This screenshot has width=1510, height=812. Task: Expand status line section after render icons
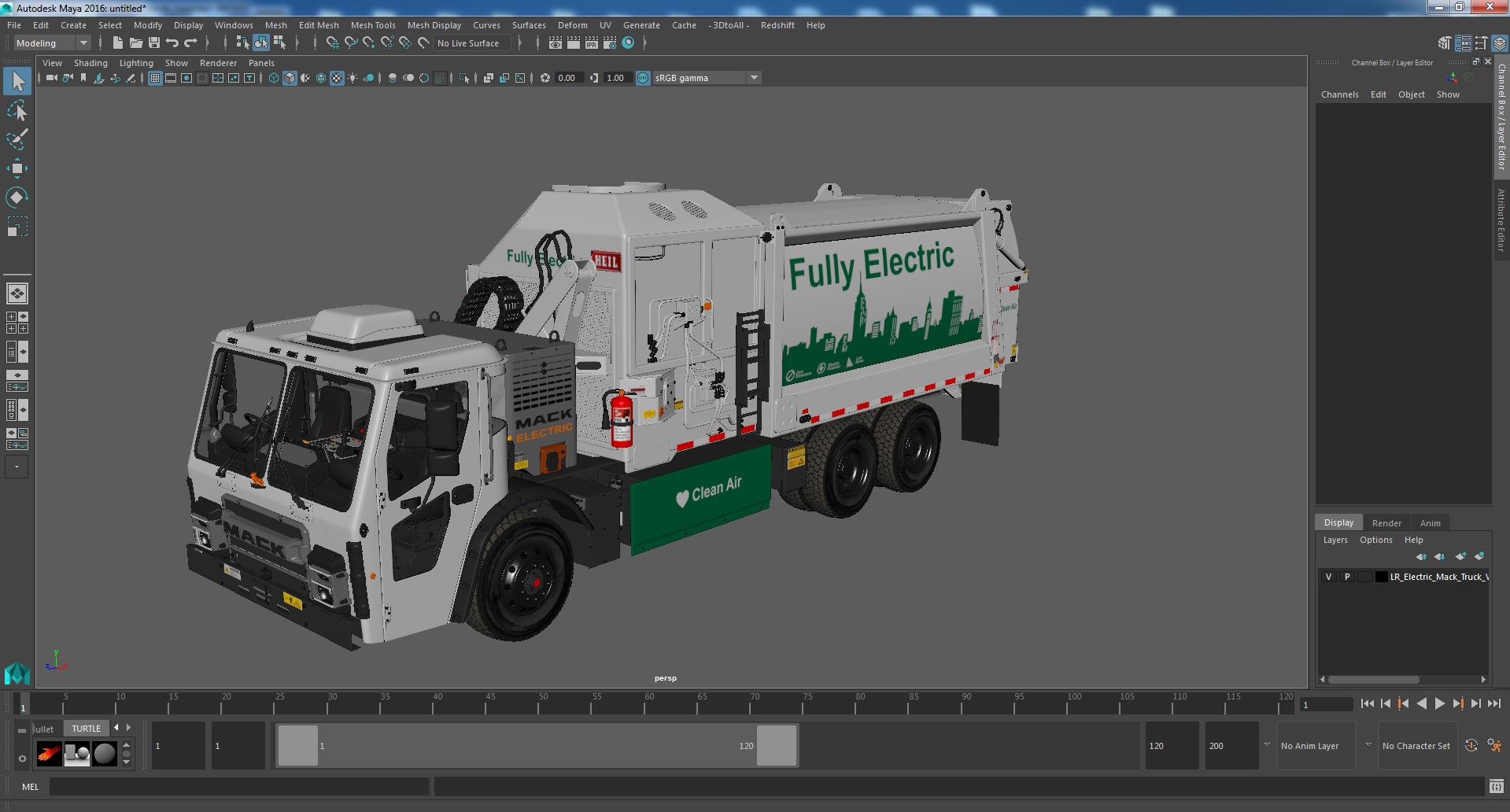tap(645, 43)
